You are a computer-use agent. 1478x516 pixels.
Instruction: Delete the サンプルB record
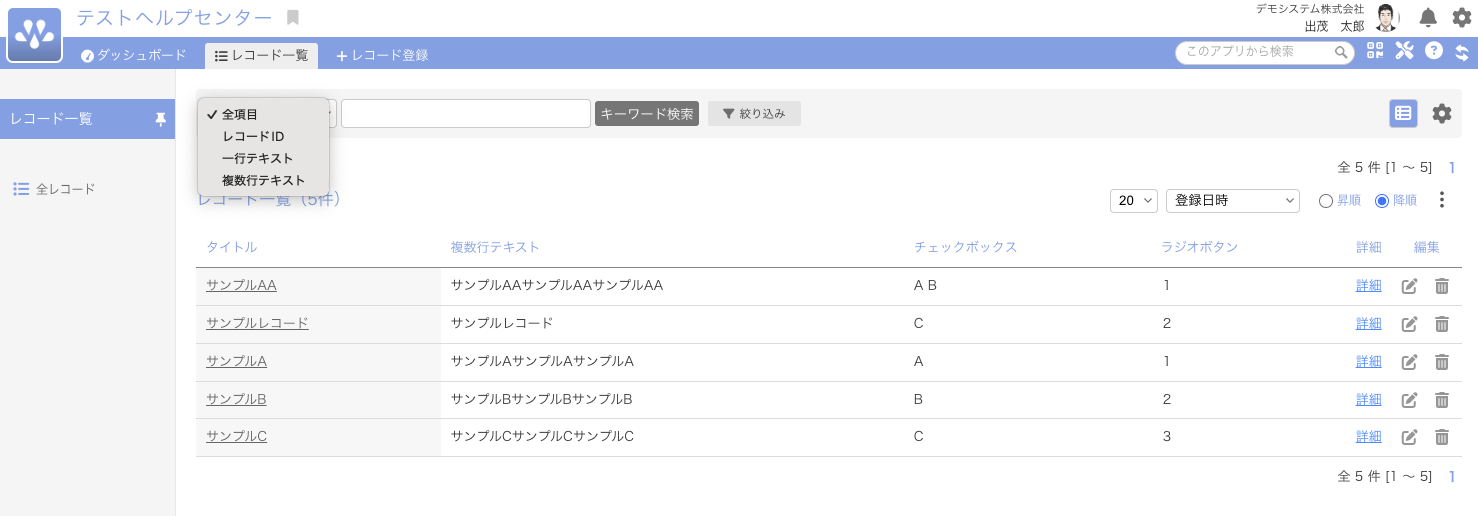[x=1442, y=400]
